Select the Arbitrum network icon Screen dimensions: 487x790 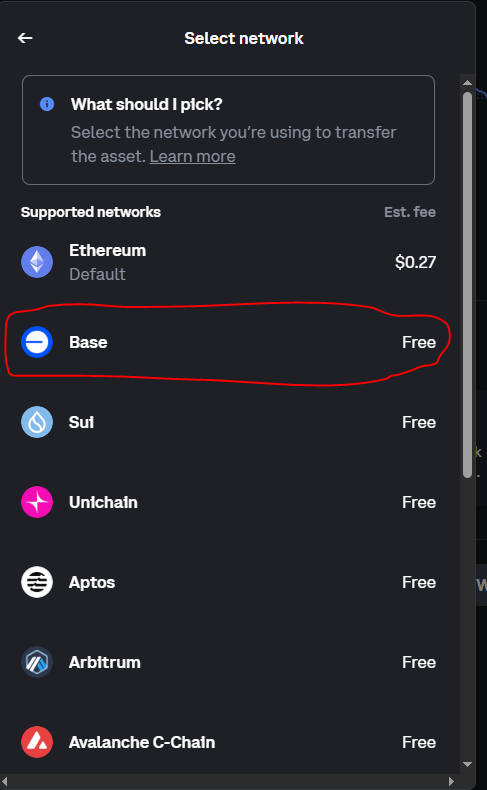[37, 662]
